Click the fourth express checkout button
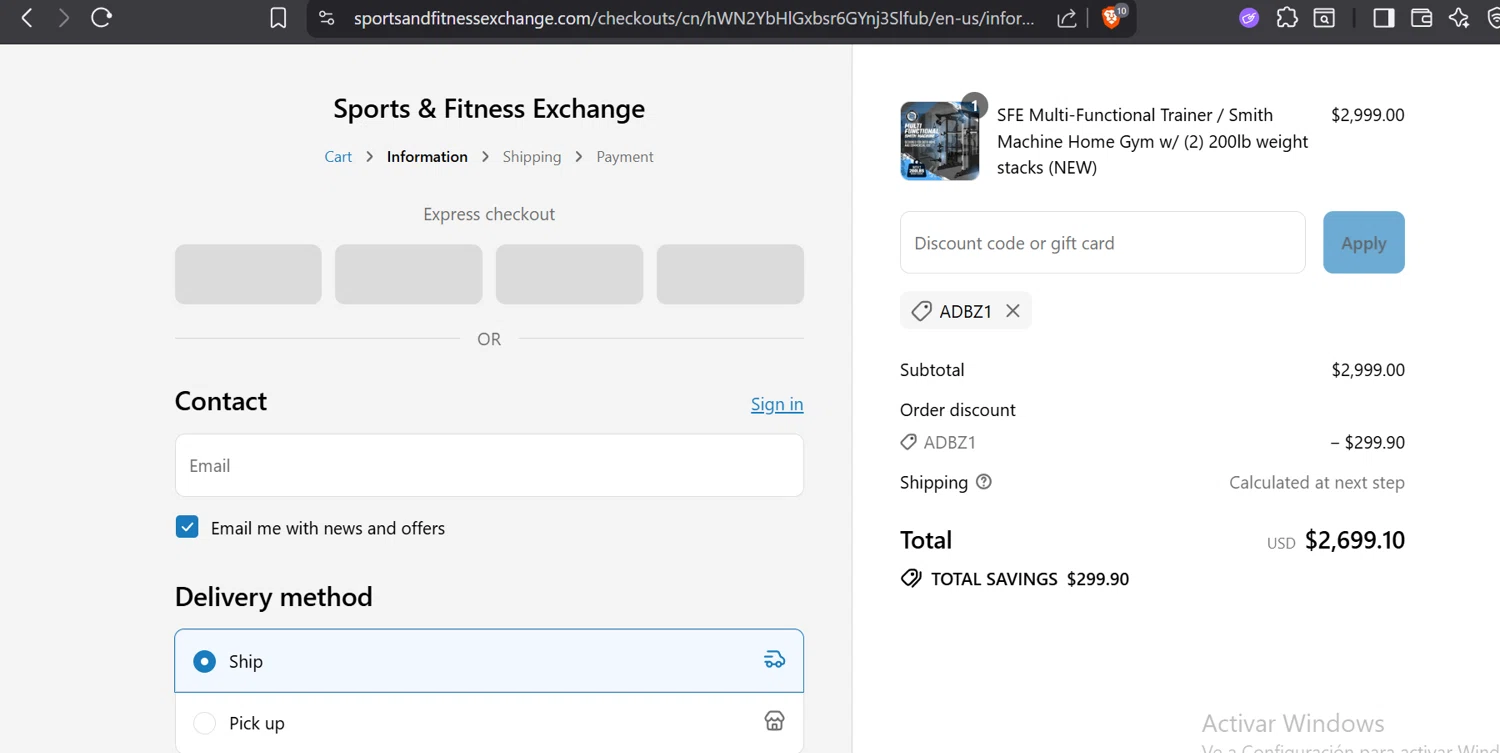 730,274
